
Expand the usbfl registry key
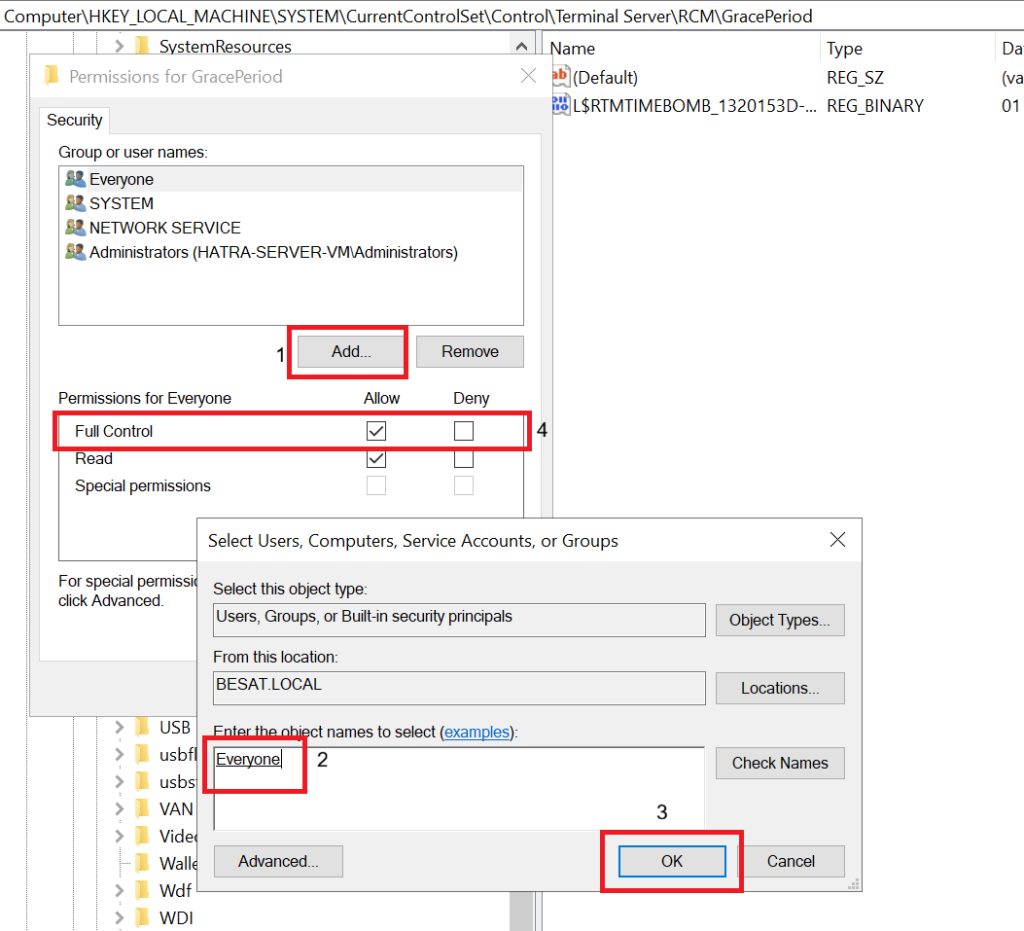pyautogui.click(x=119, y=755)
